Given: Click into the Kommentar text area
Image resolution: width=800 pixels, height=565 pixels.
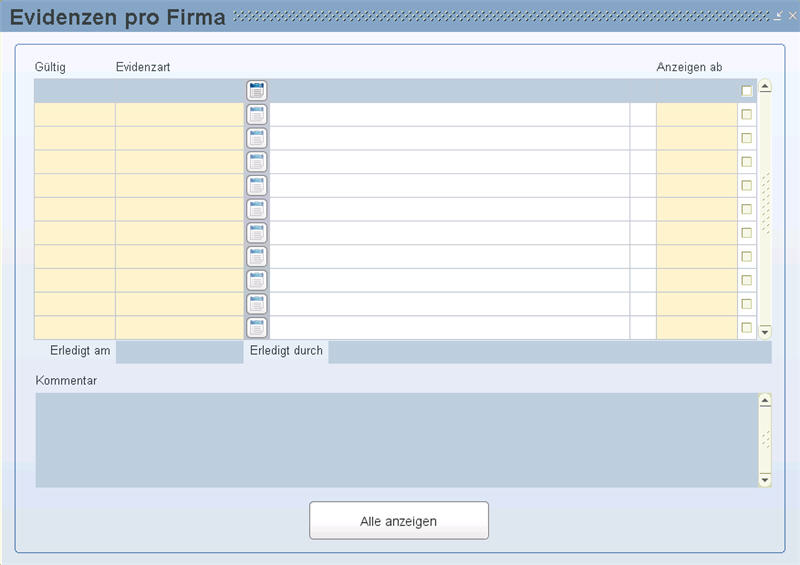Looking at the screenshot, I should click(x=396, y=440).
